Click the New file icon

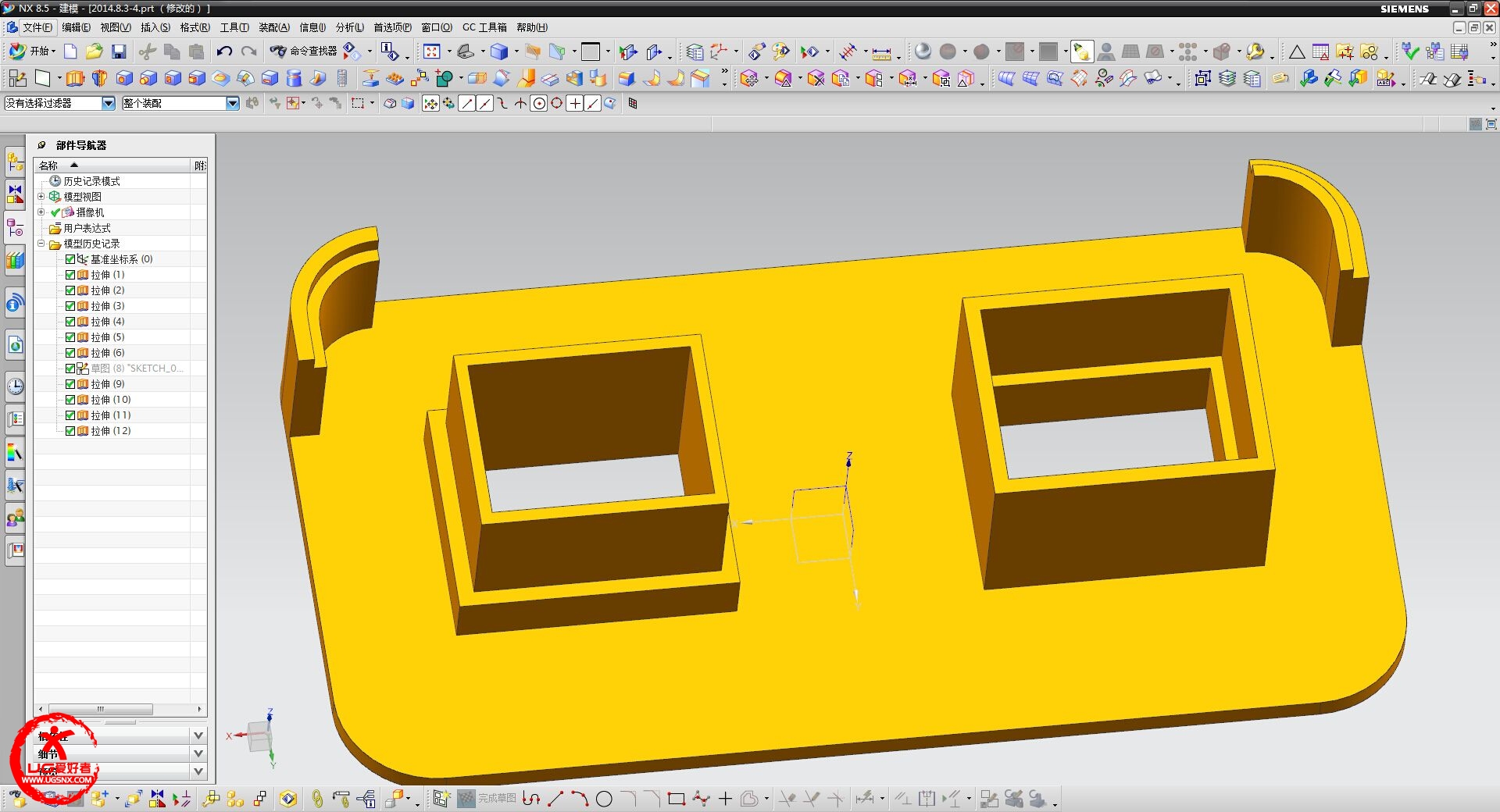pyautogui.click(x=70, y=52)
